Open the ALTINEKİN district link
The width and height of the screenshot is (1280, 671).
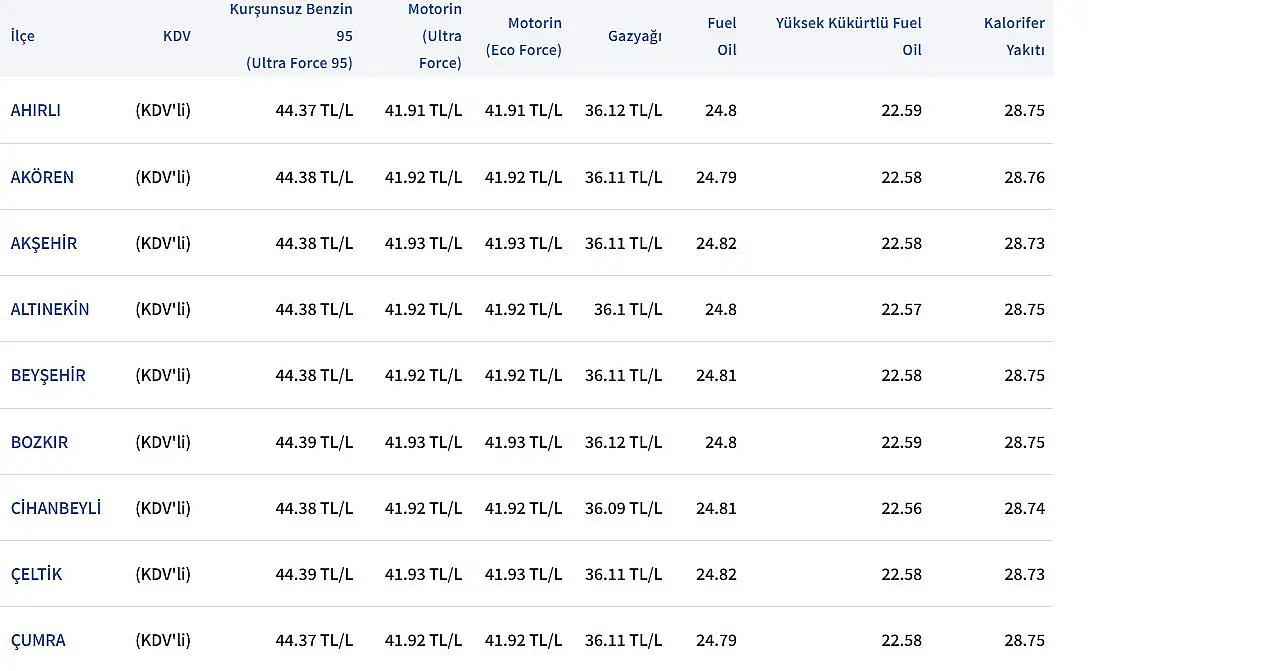click(50, 309)
